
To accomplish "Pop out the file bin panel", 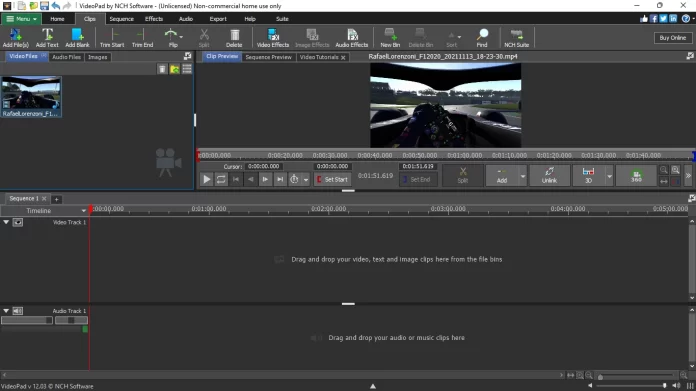I will [187, 56].
